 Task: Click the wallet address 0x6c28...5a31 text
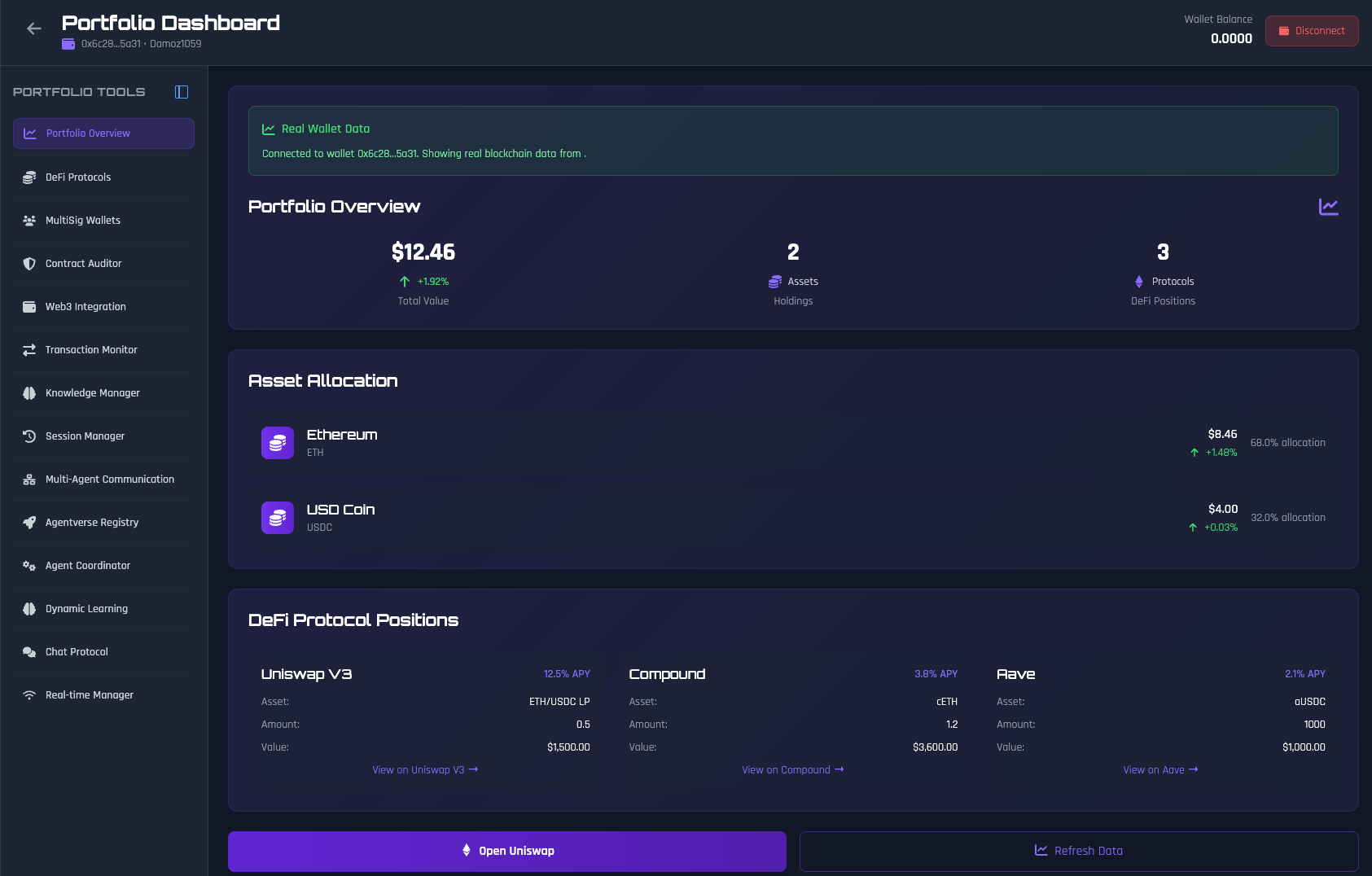(x=111, y=44)
